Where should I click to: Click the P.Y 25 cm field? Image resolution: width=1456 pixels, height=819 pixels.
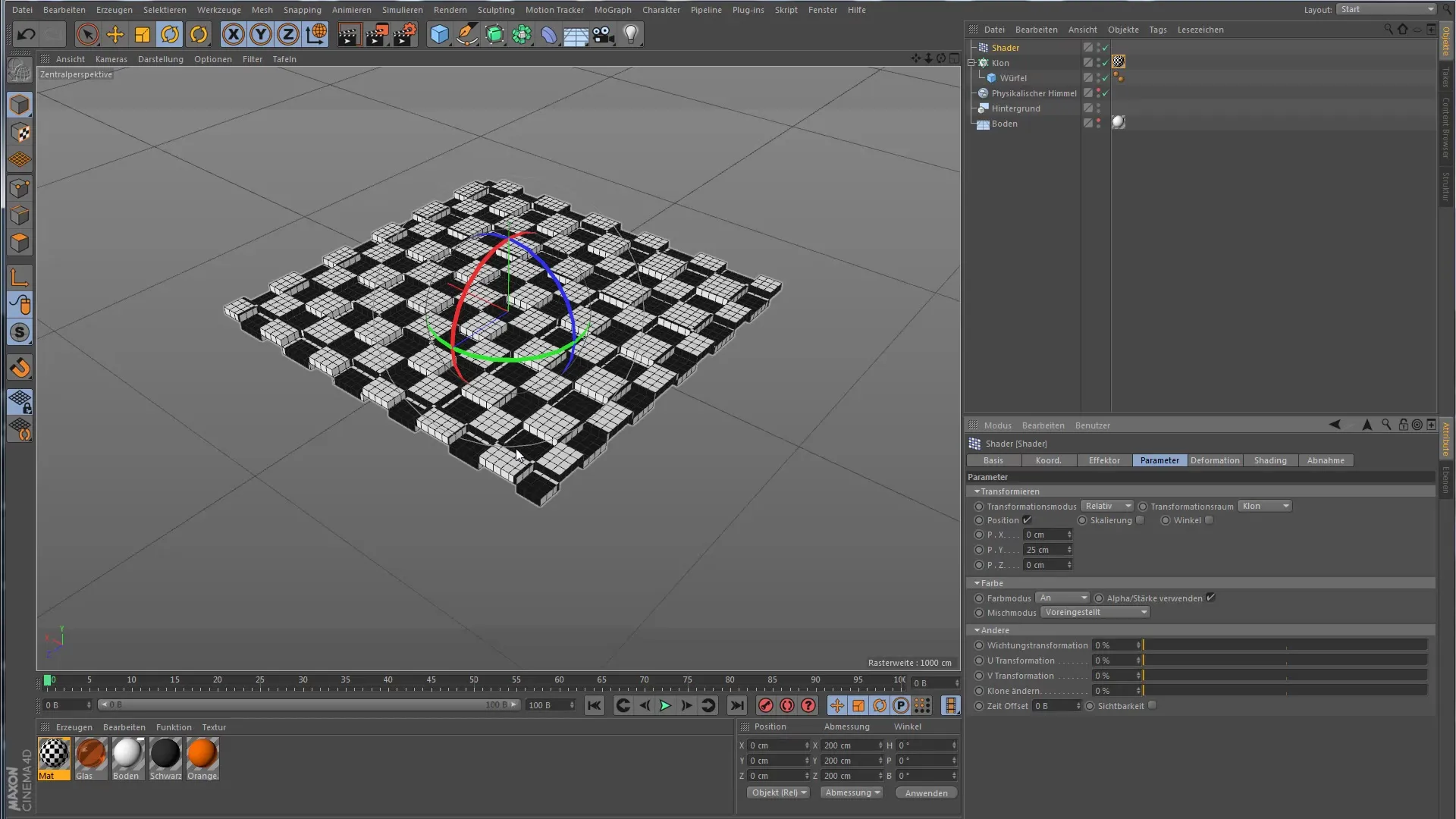pos(1048,550)
